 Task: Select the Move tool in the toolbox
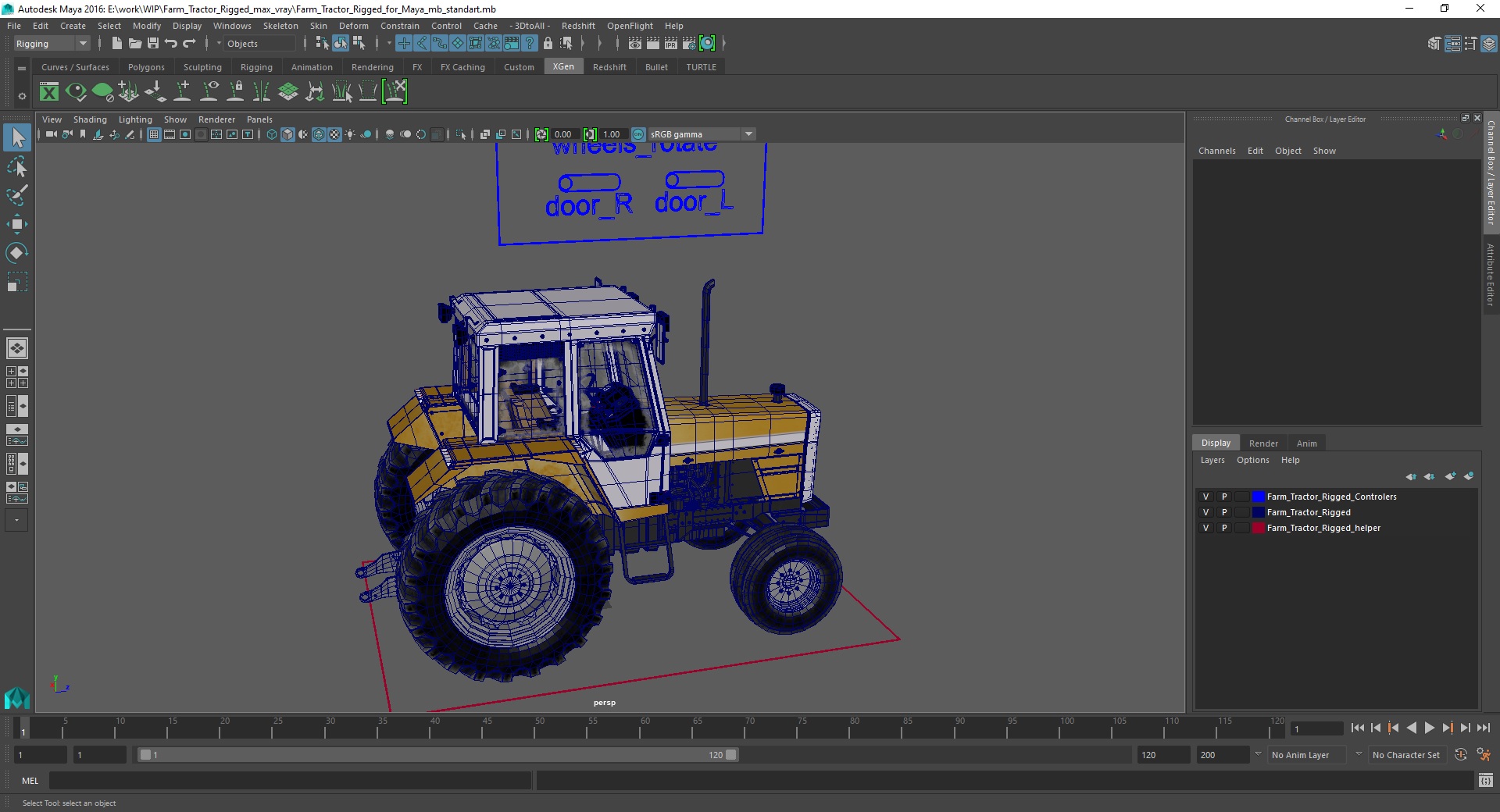point(17,224)
